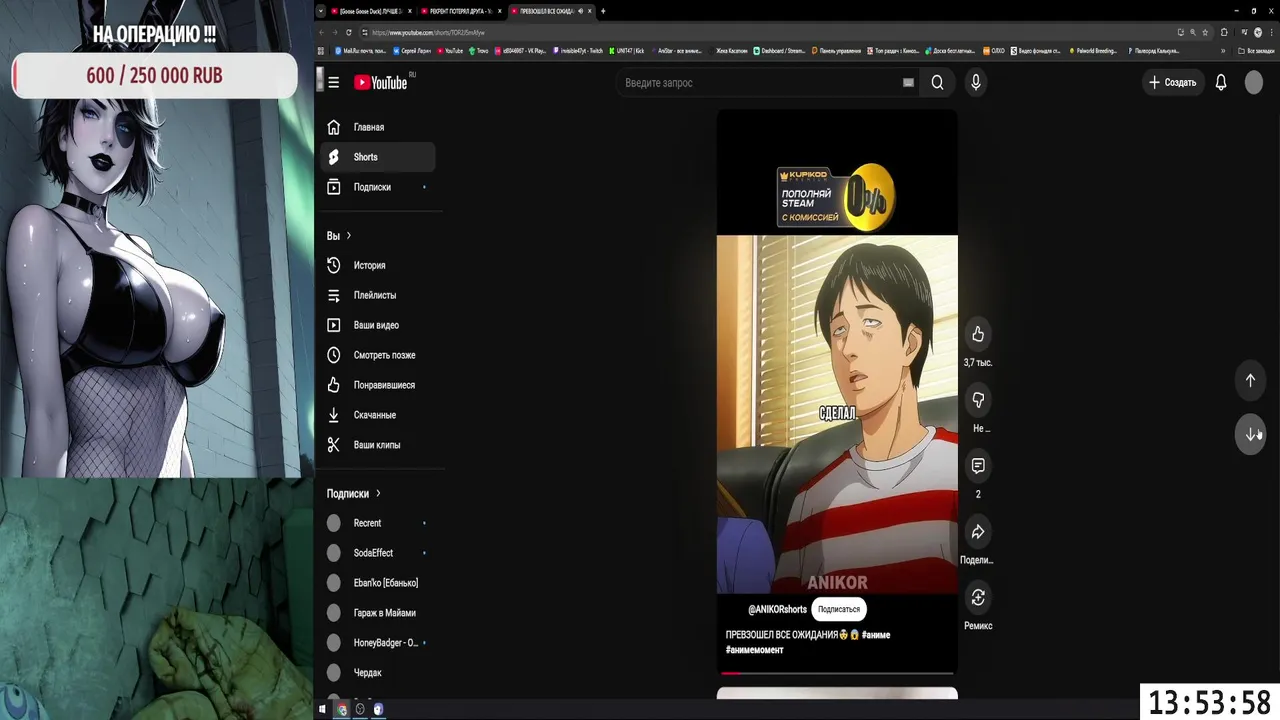Select Shorts in the sidebar
1280x720 pixels.
(378, 157)
